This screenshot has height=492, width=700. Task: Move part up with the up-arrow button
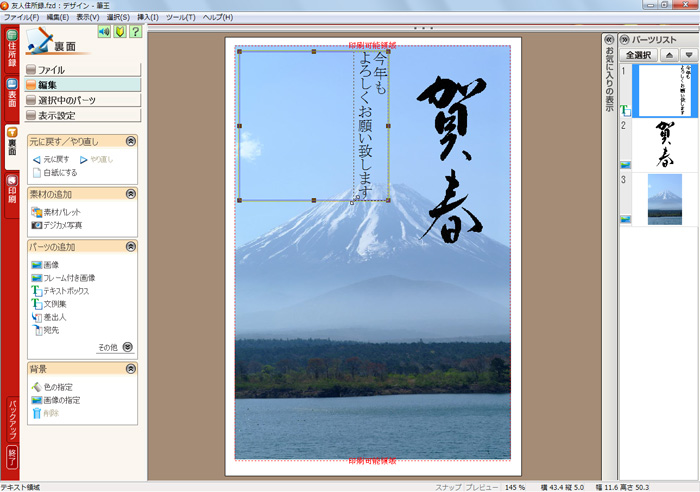(x=669, y=55)
